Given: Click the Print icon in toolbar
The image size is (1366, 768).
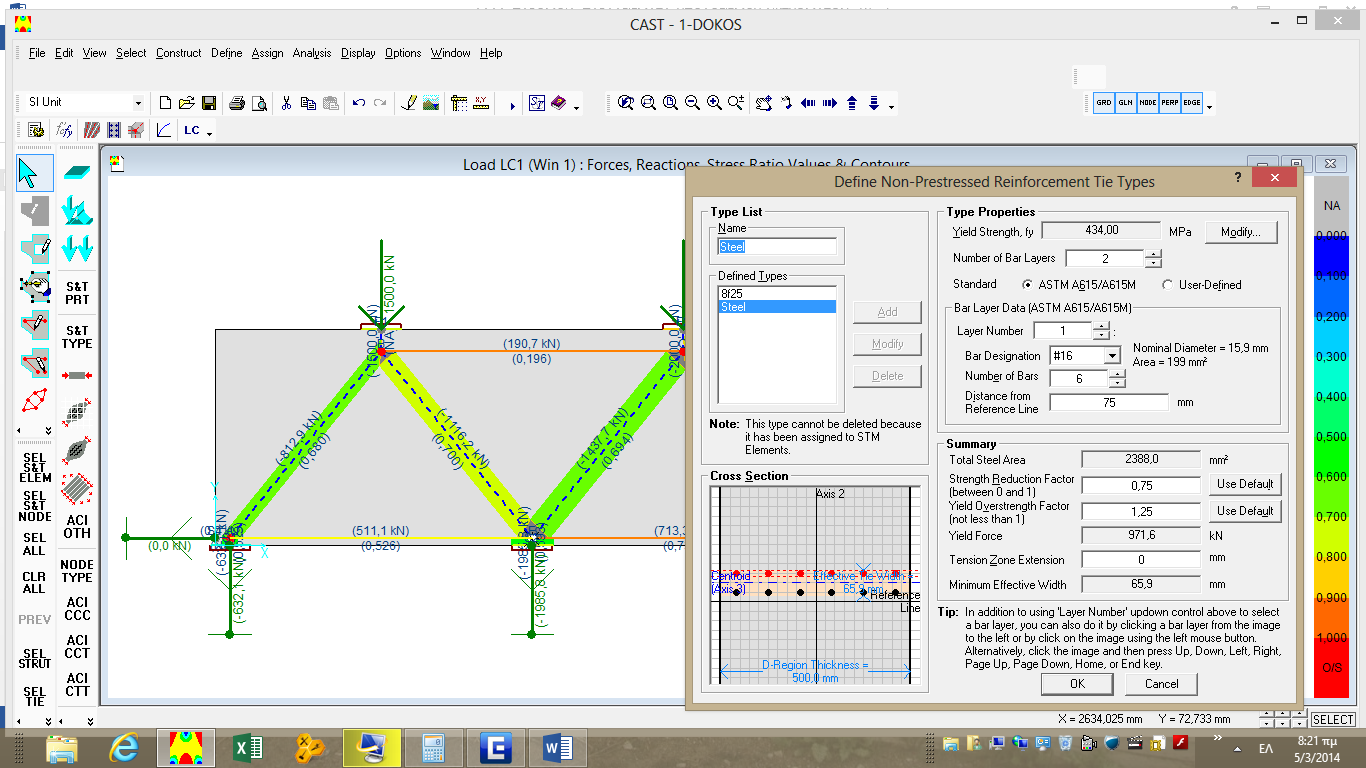Looking at the screenshot, I should [237, 103].
